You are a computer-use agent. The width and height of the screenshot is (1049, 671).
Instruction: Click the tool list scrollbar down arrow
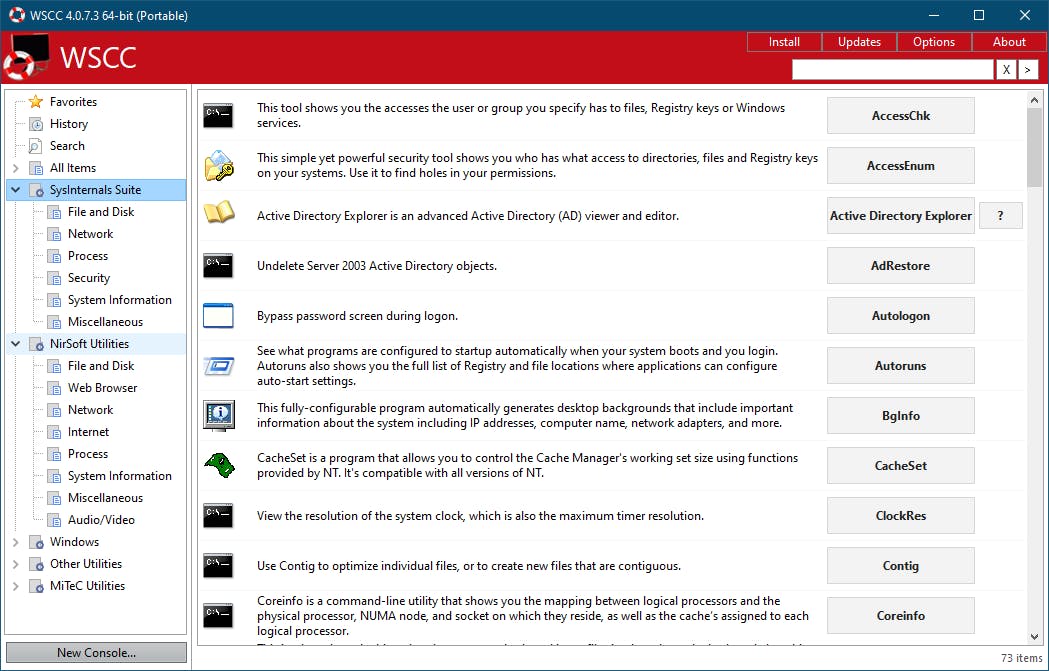(x=1034, y=637)
